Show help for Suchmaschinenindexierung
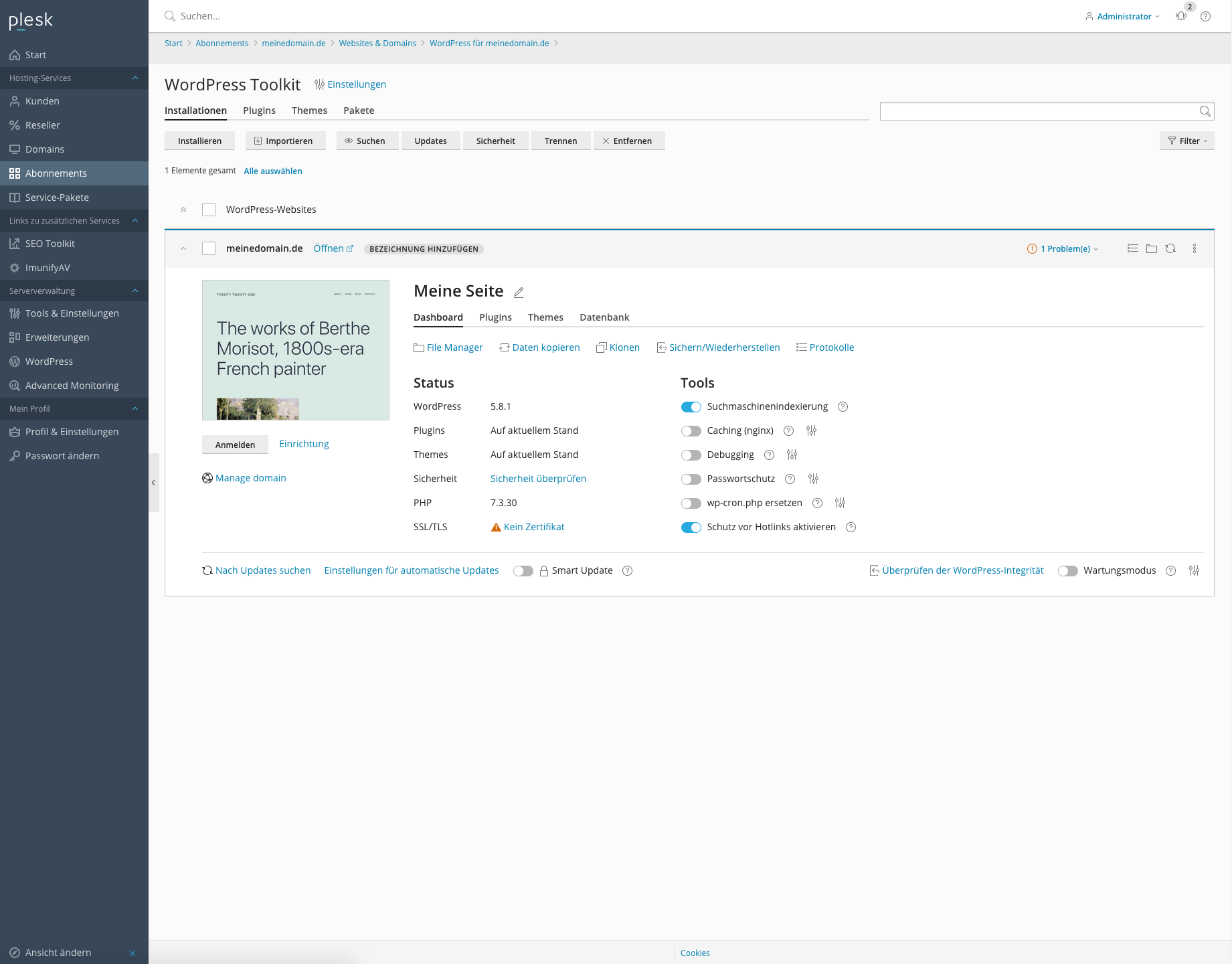This screenshot has height=964, width=1232. [x=843, y=406]
